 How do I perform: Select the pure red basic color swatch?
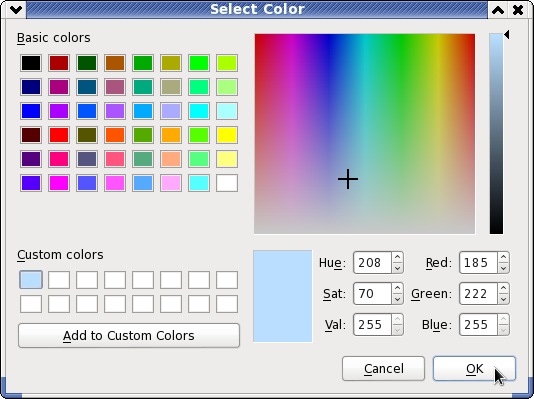(59, 135)
